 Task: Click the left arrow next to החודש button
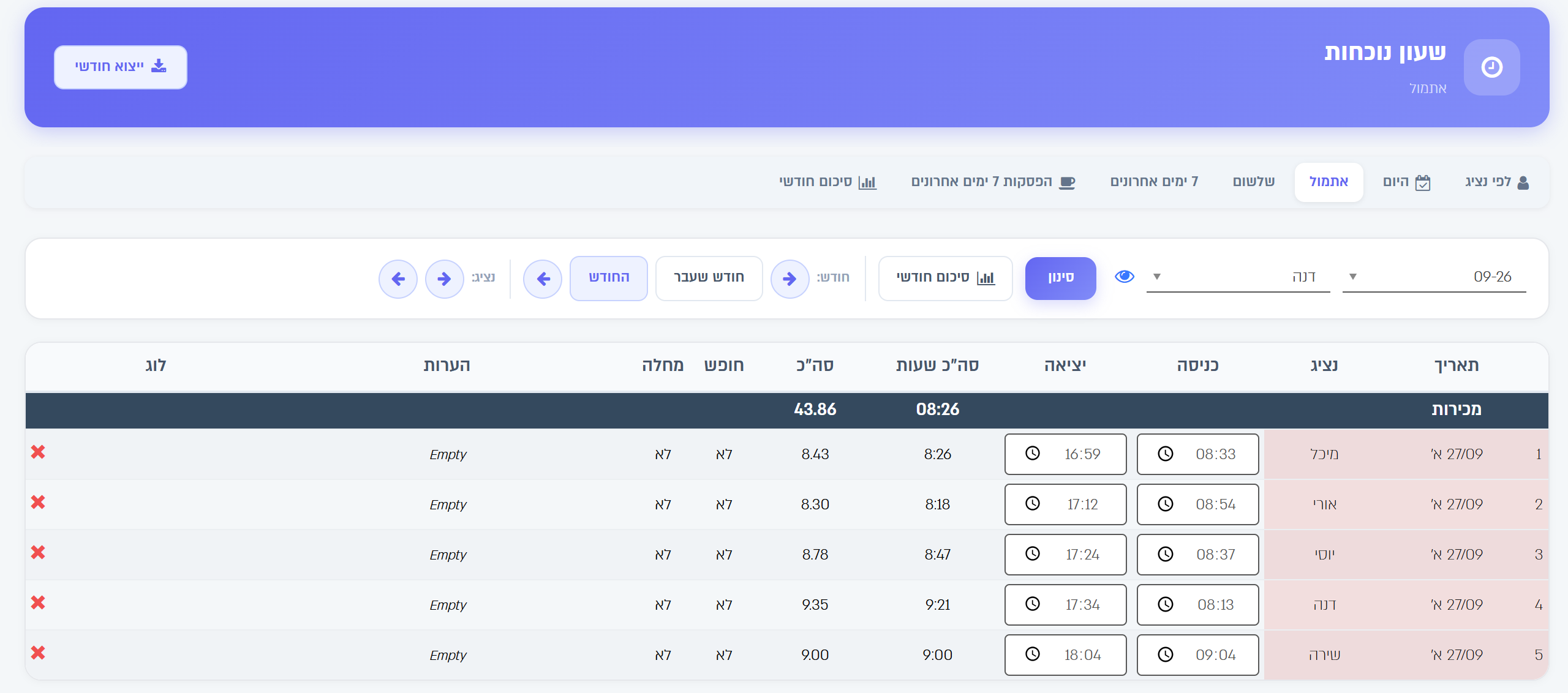(543, 279)
